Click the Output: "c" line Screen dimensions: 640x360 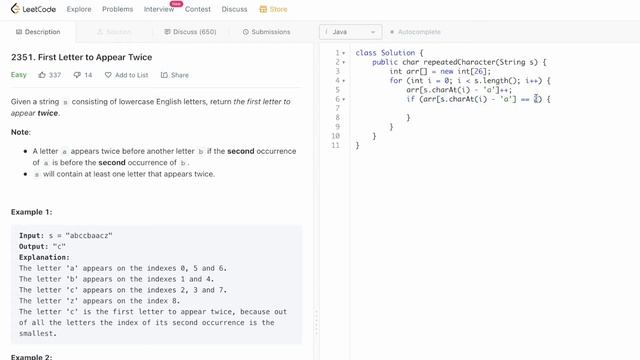[x=42, y=247]
